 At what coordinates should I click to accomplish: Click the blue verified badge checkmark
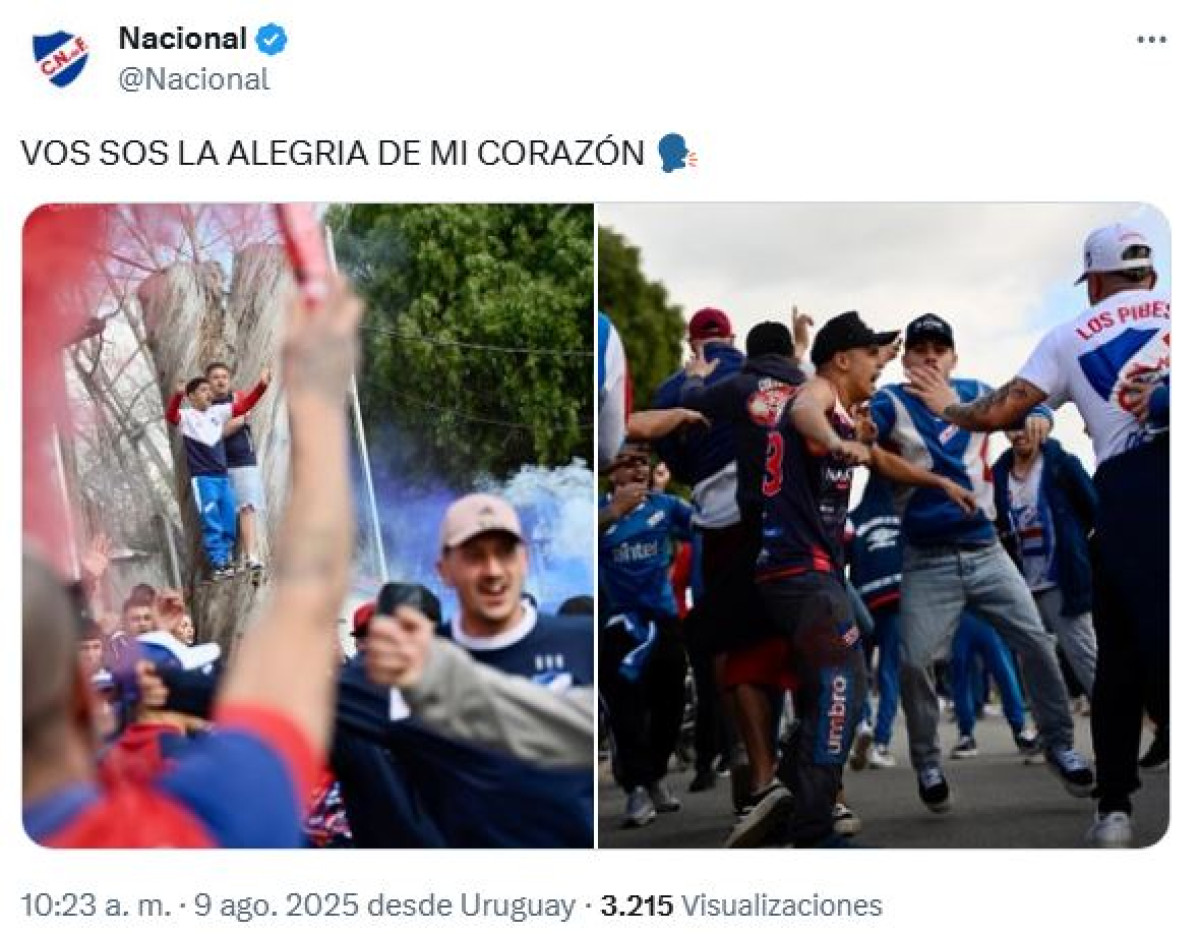point(271,39)
